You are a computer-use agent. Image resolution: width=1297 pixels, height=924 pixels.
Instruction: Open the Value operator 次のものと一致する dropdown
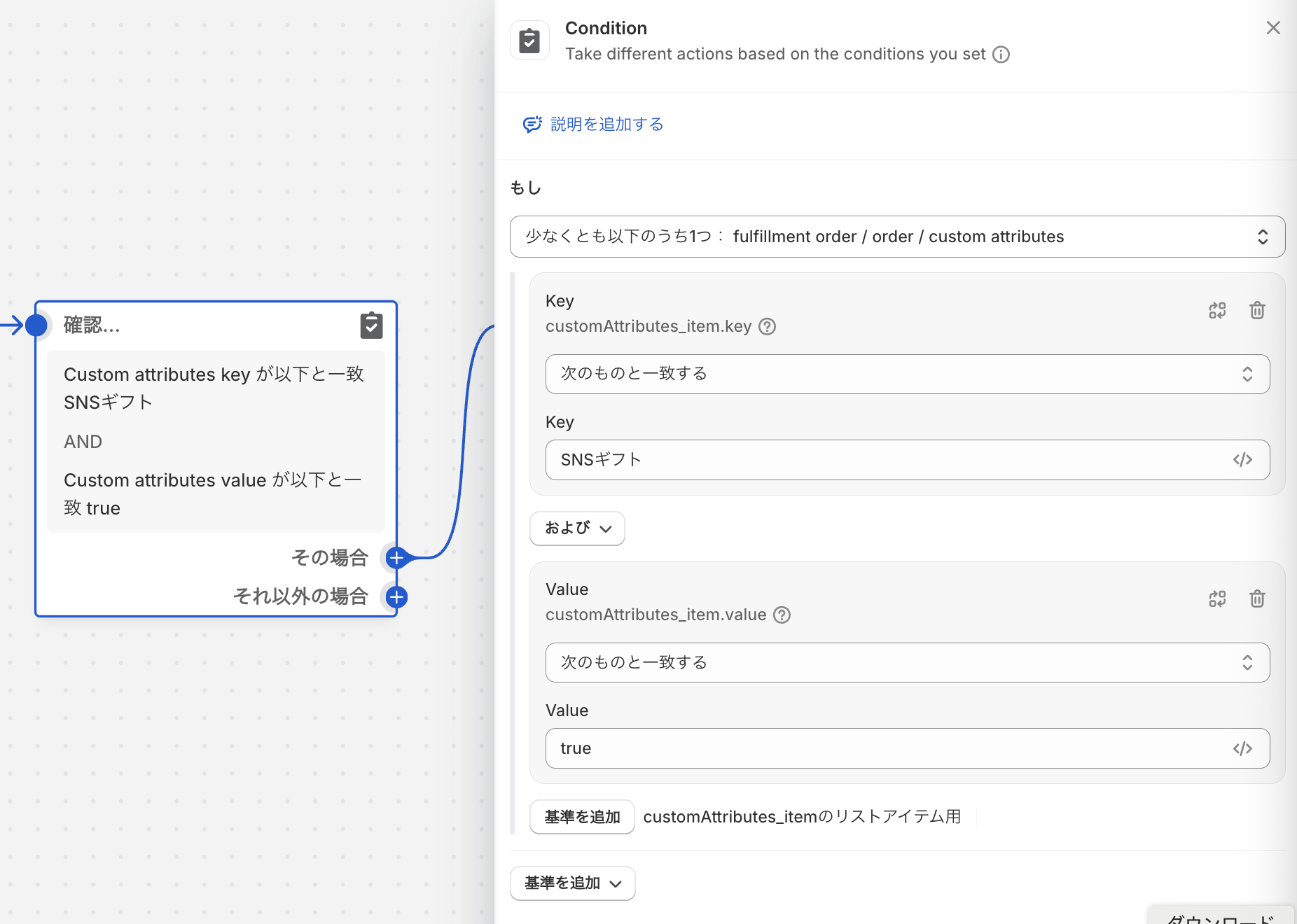tap(907, 662)
